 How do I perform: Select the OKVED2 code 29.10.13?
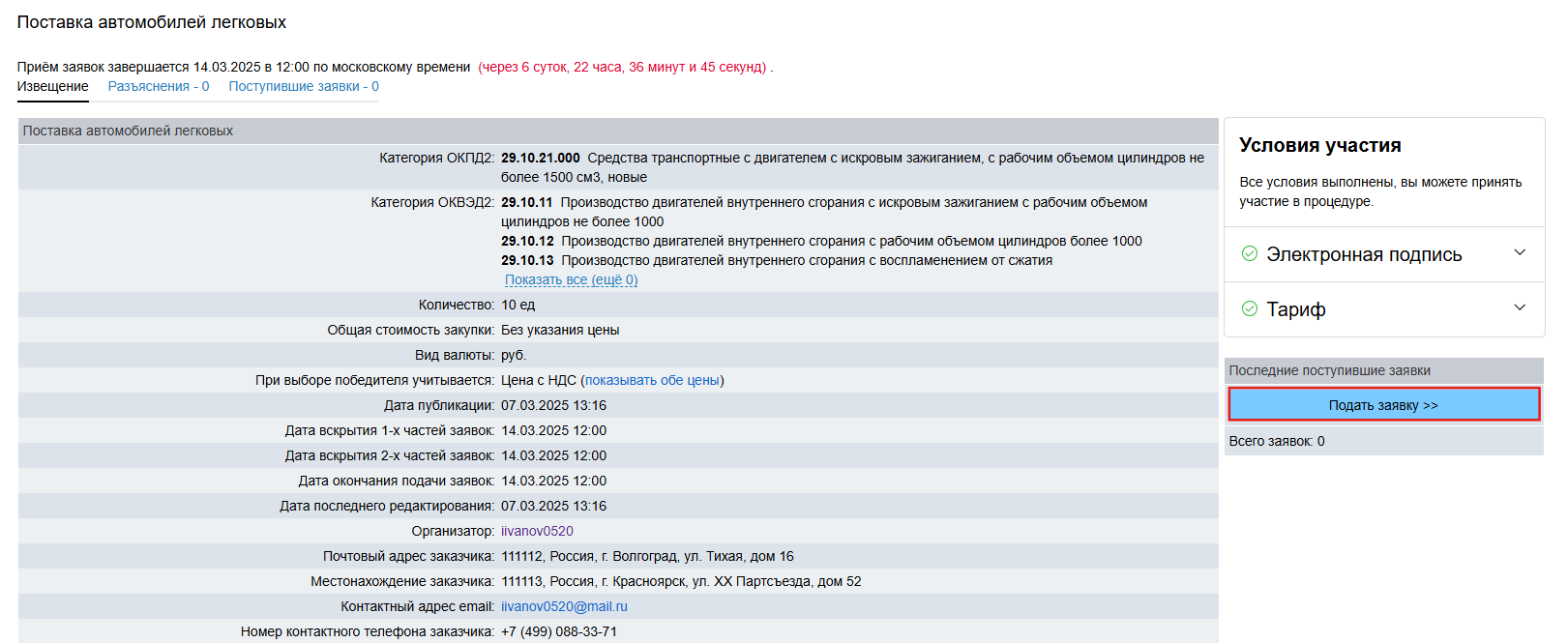[527, 261]
